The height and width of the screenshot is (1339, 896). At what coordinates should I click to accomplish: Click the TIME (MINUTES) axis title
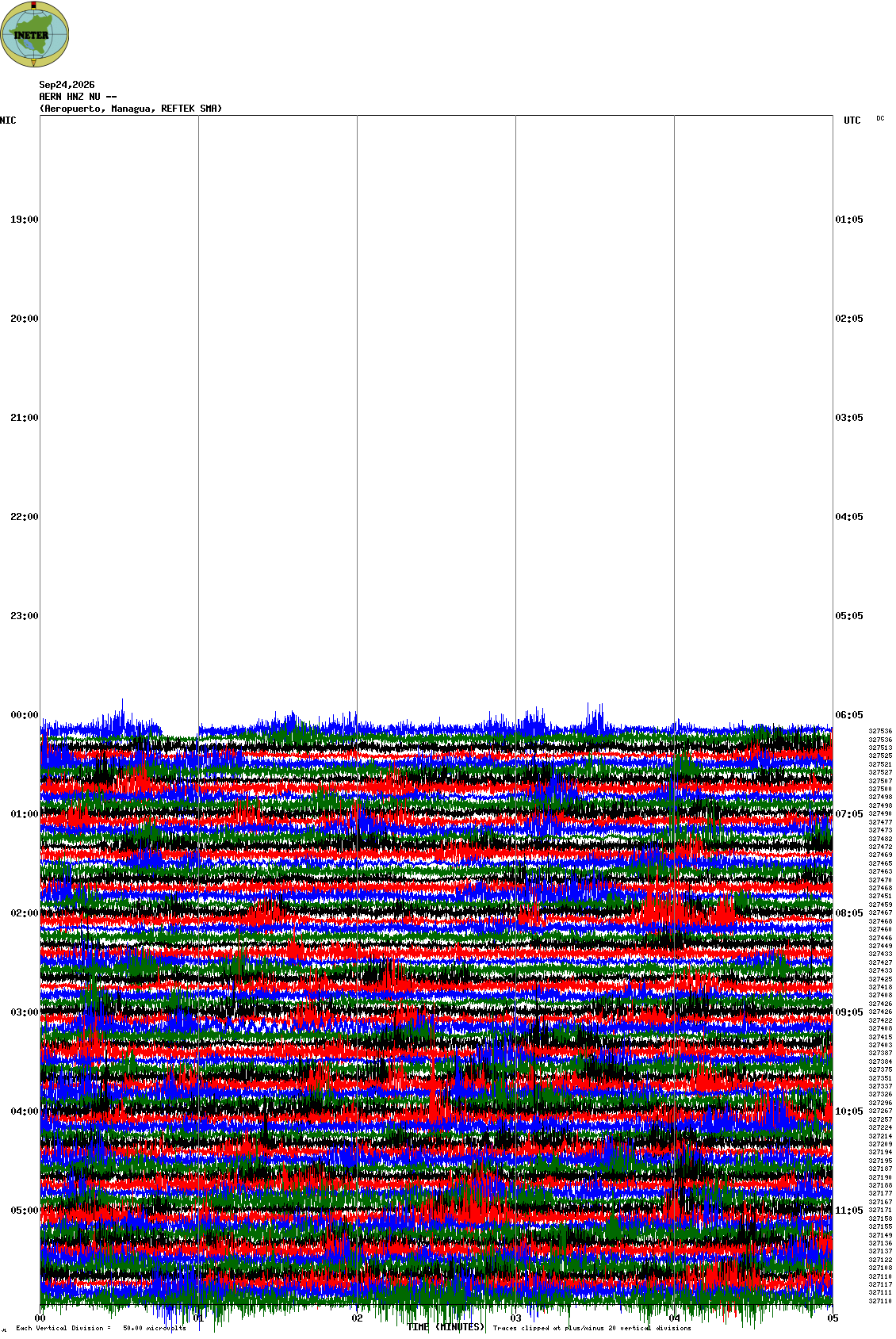tap(446, 1327)
